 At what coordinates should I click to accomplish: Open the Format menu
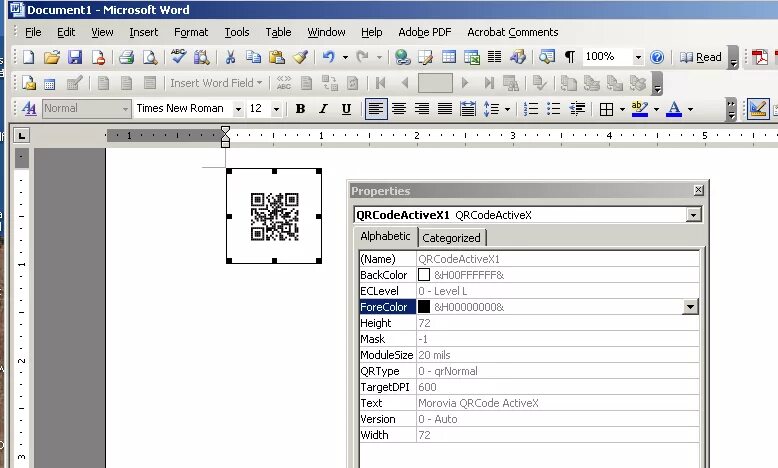[191, 32]
